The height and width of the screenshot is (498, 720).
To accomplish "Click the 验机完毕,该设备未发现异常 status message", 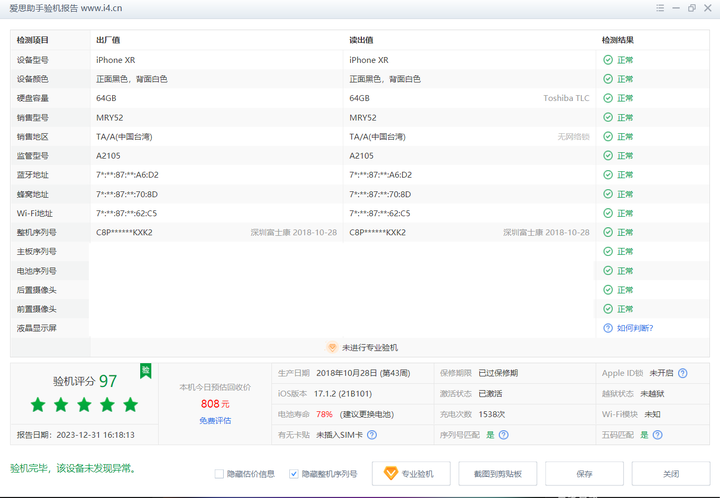I will [73, 468].
